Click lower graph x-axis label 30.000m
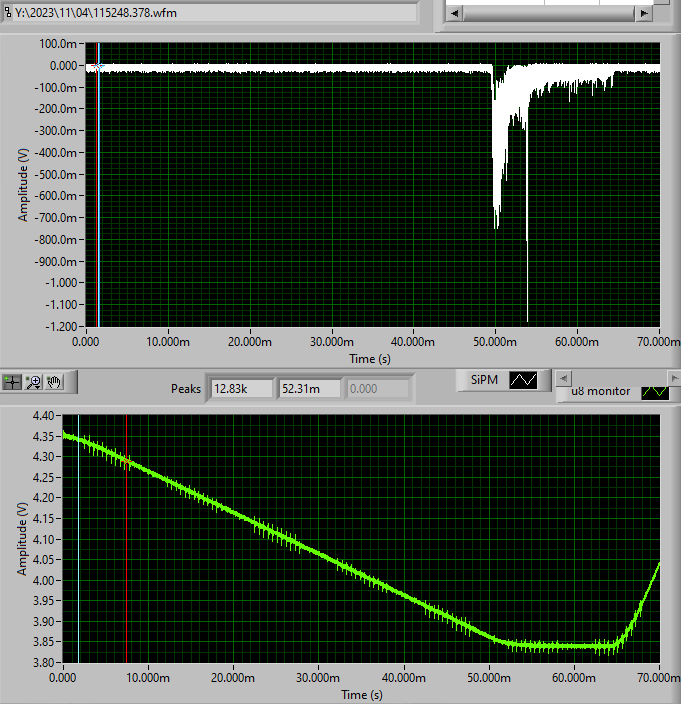 (x=318, y=678)
